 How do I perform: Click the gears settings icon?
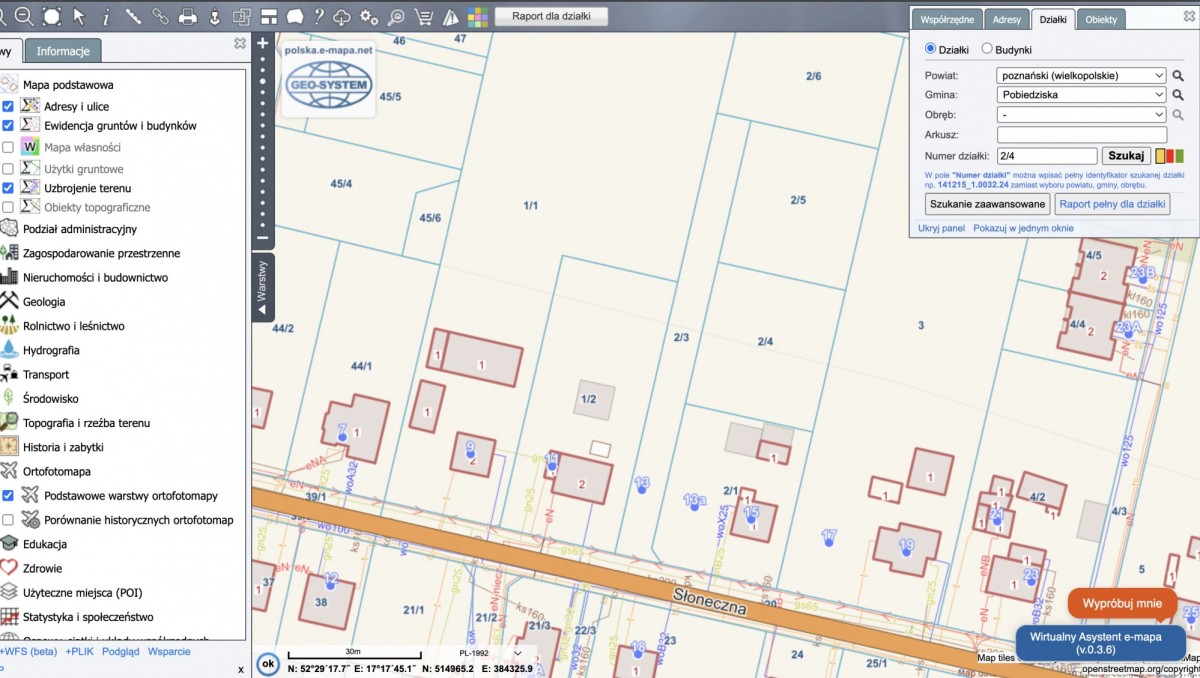coord(369,16)
